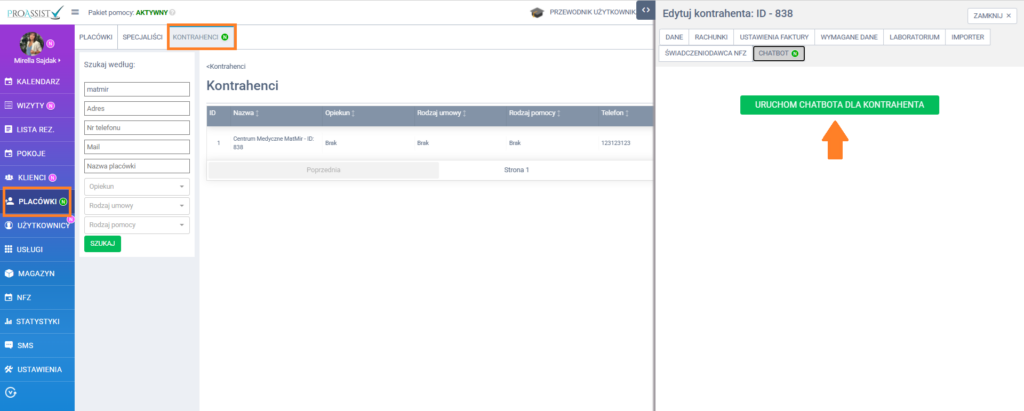Viewport: 1024px width, 411px height.
Task: Expand the Rodzaj pomocy dropdown filter
Action: [x=137, y=225]
